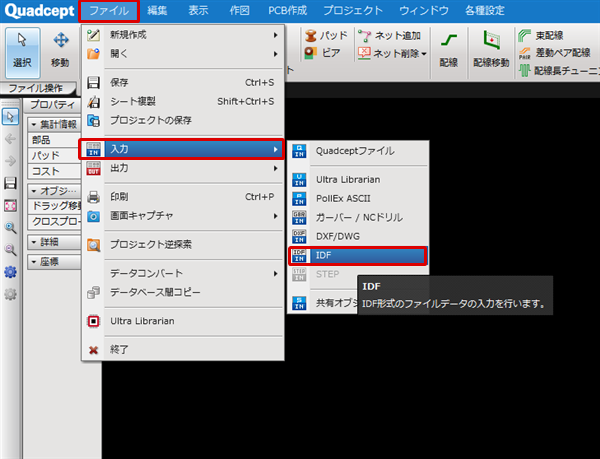Click sidebar pink fit-view icon
This screenshot has height=459, width=600.
click(10, 206)
